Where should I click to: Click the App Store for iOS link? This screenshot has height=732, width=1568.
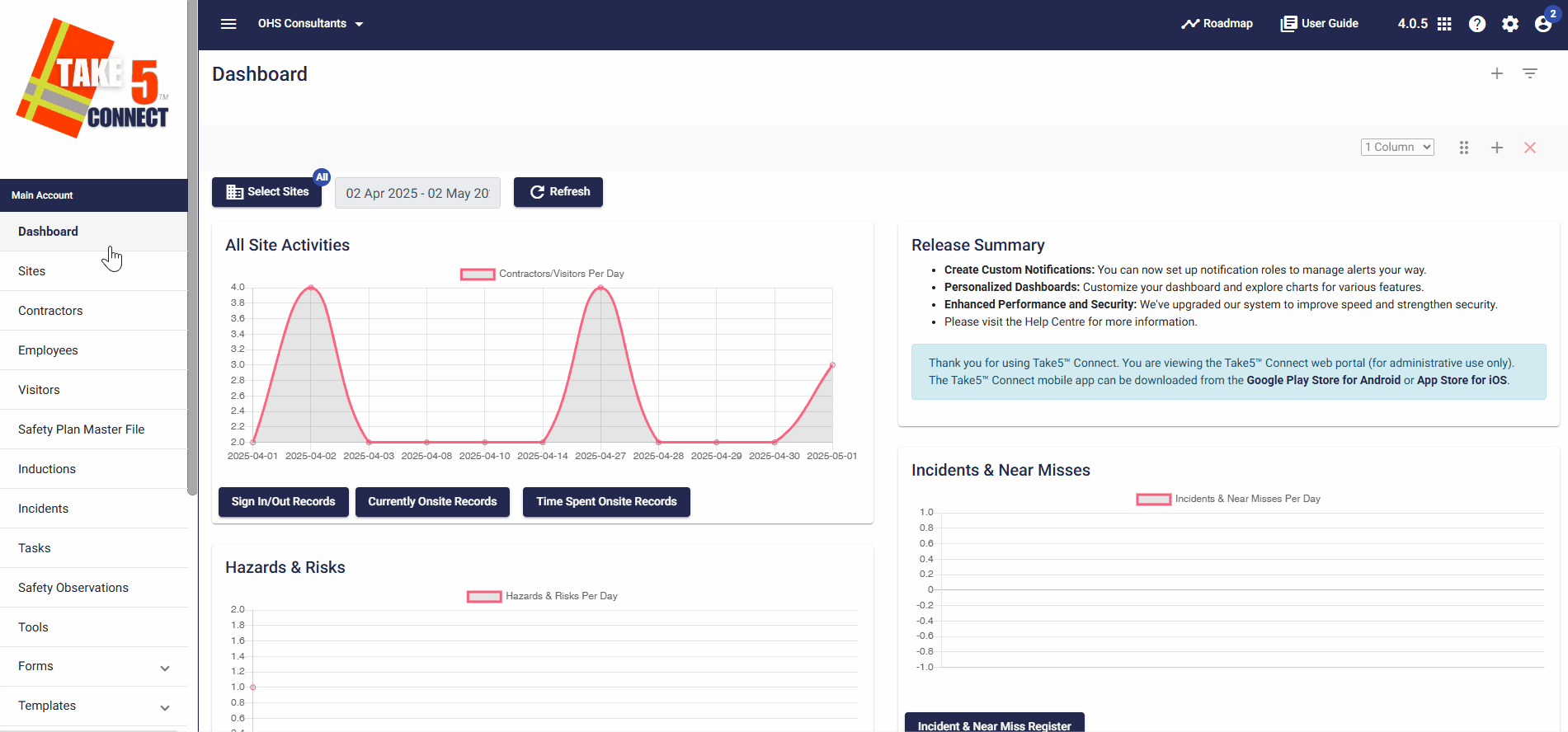[x=1462, y=380]
